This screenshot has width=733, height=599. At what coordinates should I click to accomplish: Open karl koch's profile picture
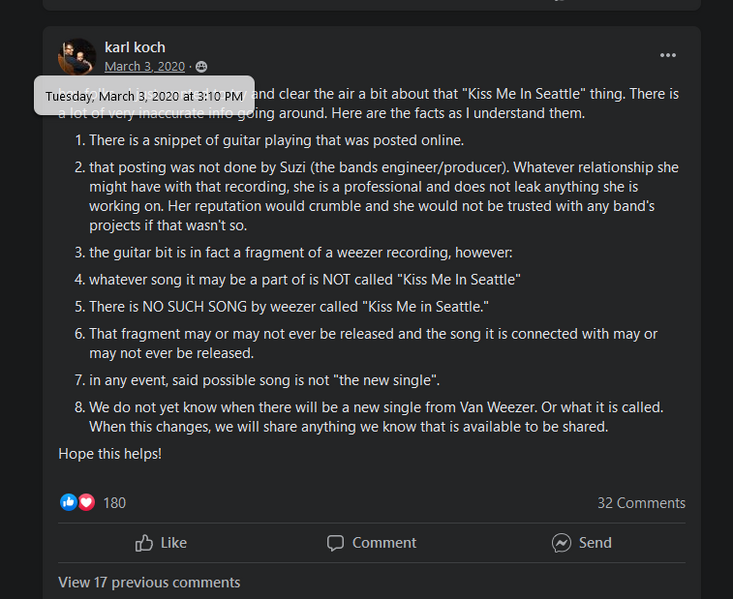77,55
